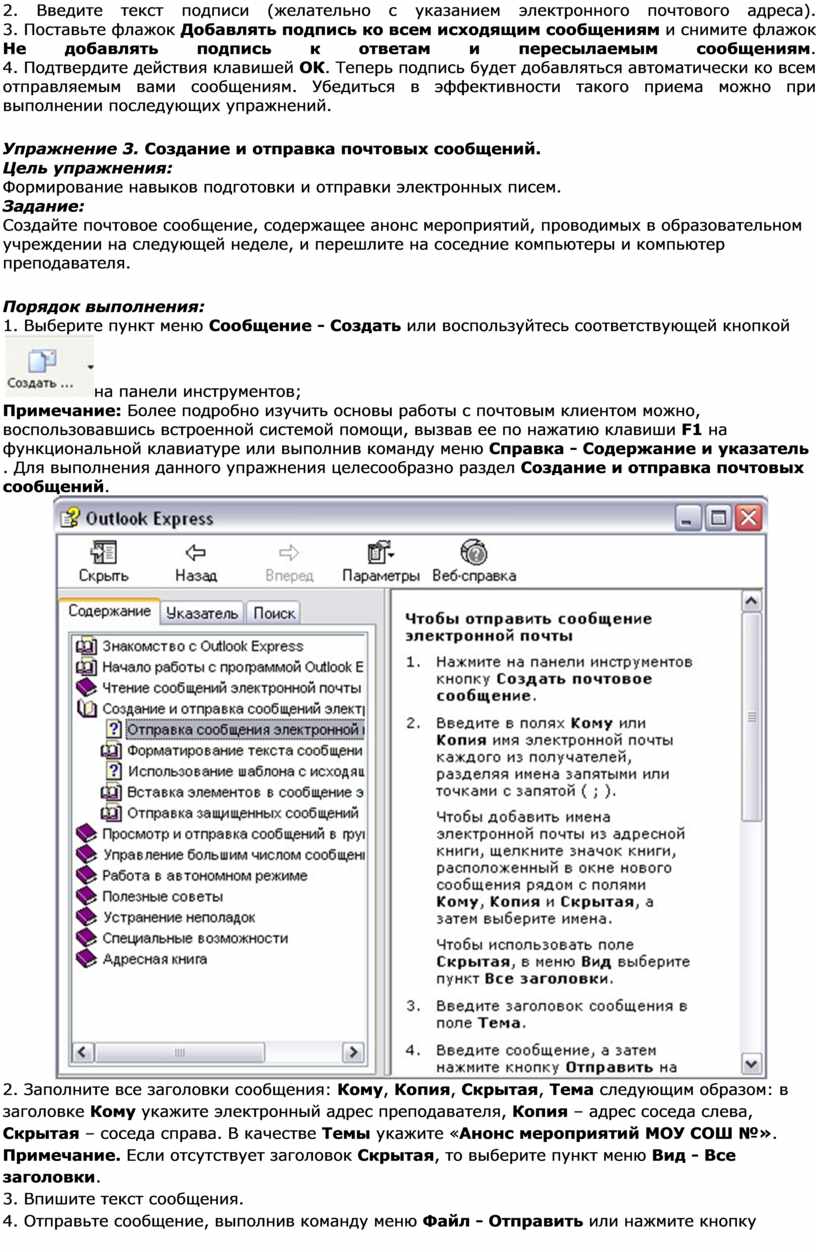Click the greyed Вперед arrow icon

pos(289,553)
